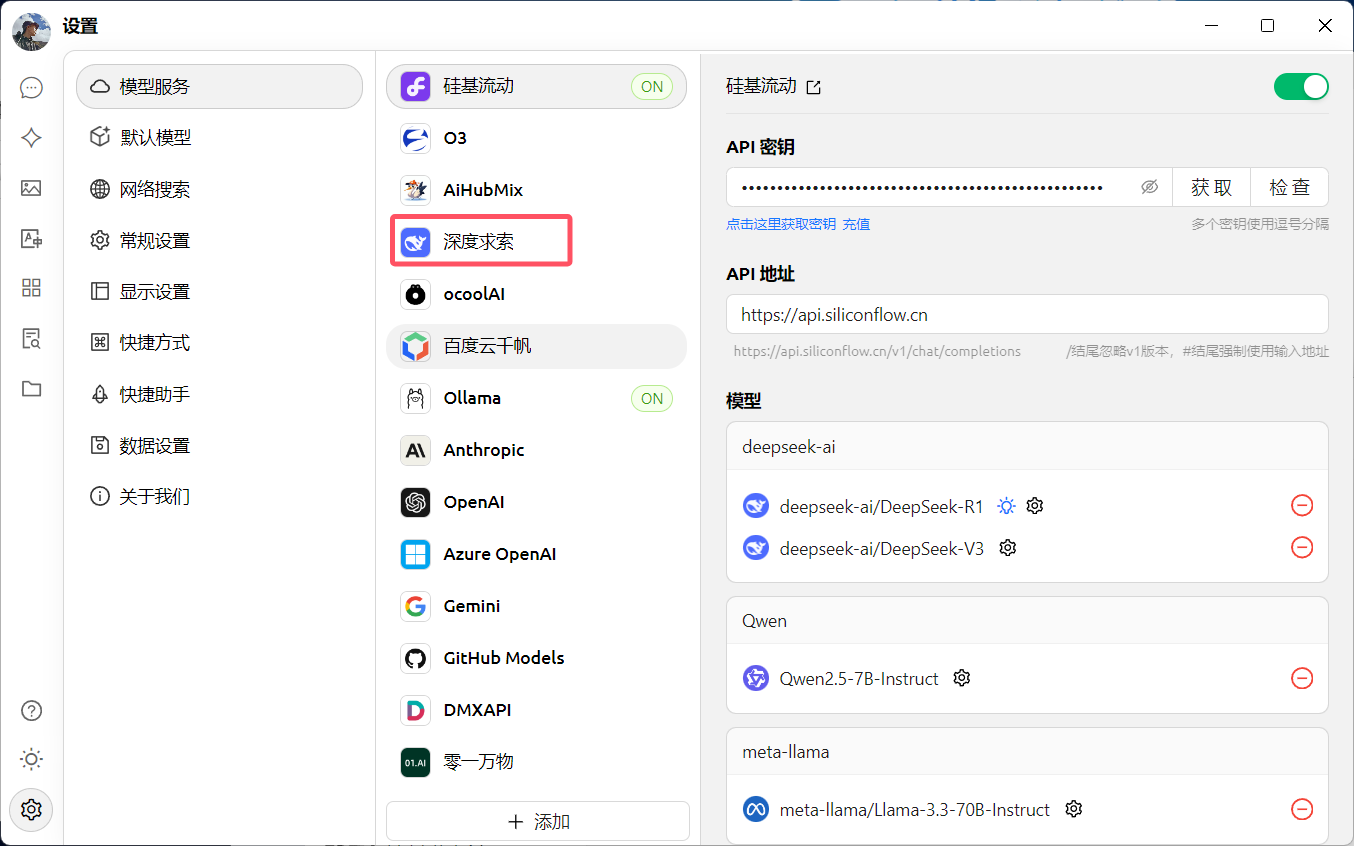Select the 默认模型 settings menu item
The height and width of the screenshot is (846, 1354).
click(219, 138)
